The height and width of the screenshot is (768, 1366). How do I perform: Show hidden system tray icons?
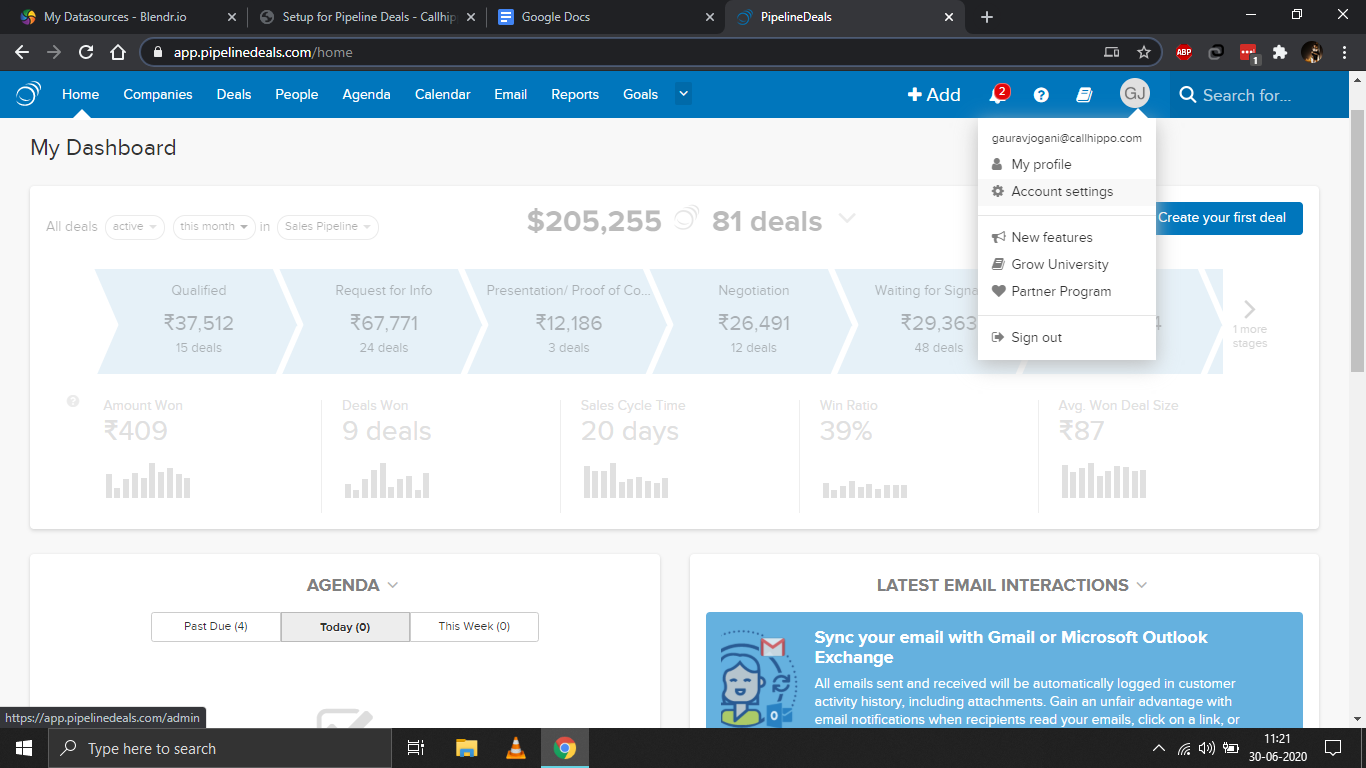coord(1159,748)
